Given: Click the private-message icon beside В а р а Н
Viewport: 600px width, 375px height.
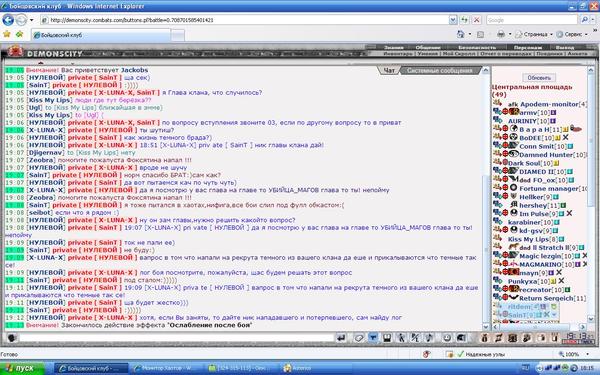Looking at the screenshot, I should 497,128.
